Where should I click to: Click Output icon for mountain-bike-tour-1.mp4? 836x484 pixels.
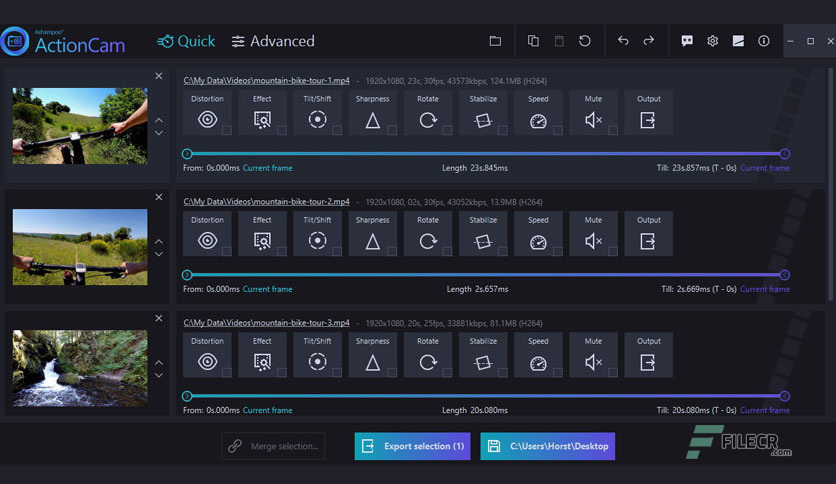click(x=648, y=120)
